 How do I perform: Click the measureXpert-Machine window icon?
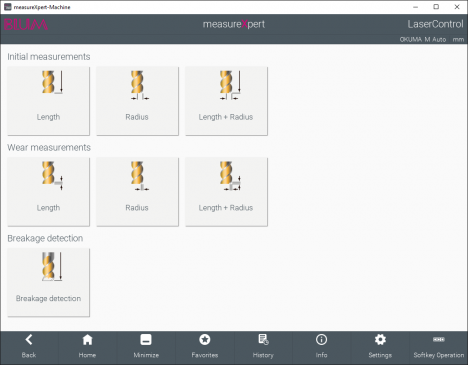click(8, 7)
